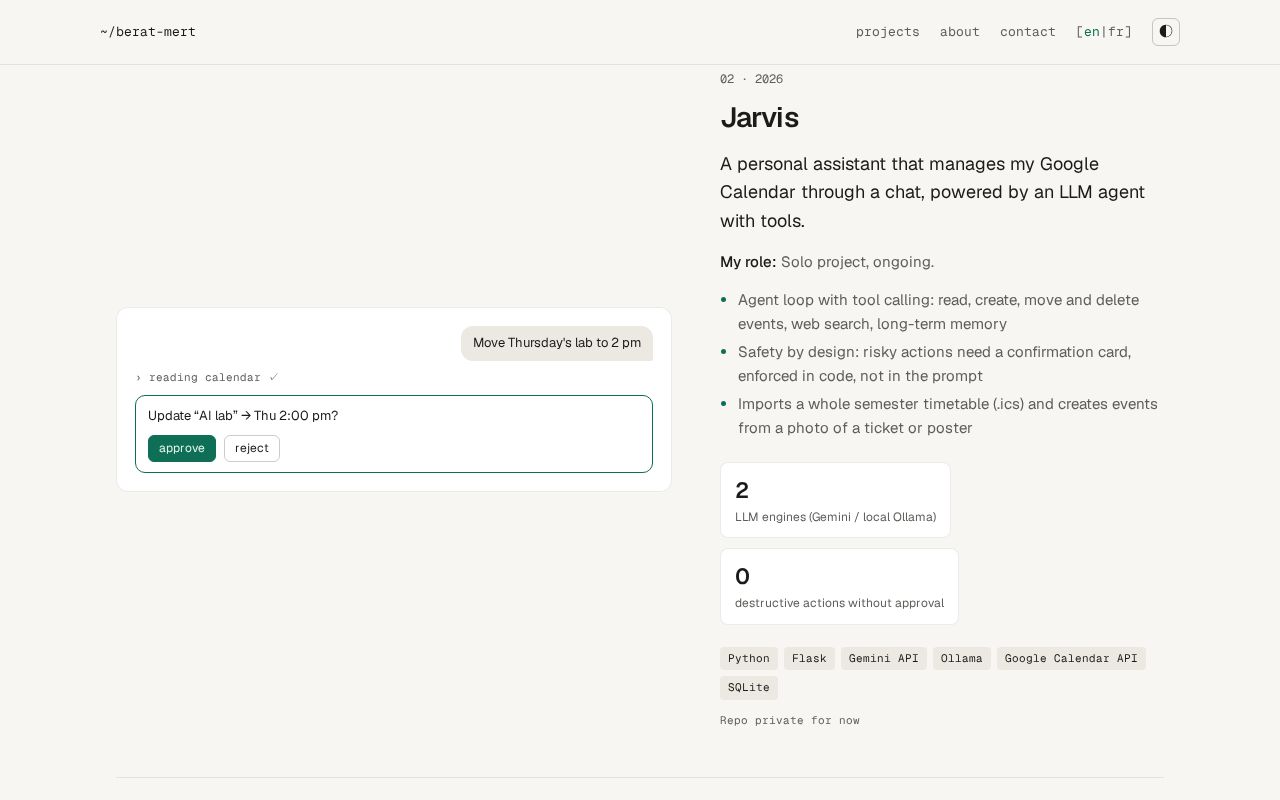Click the "LLM engines" stat card
Screen dimensions: 1280x800
(835, 500)
